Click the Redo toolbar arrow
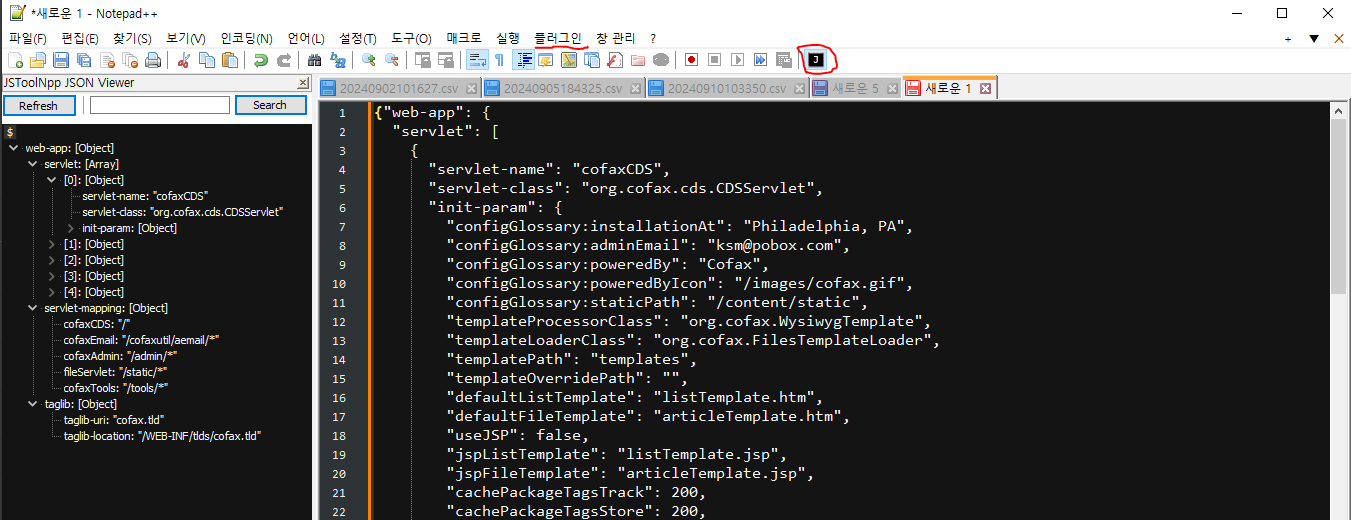 point(284,60)
